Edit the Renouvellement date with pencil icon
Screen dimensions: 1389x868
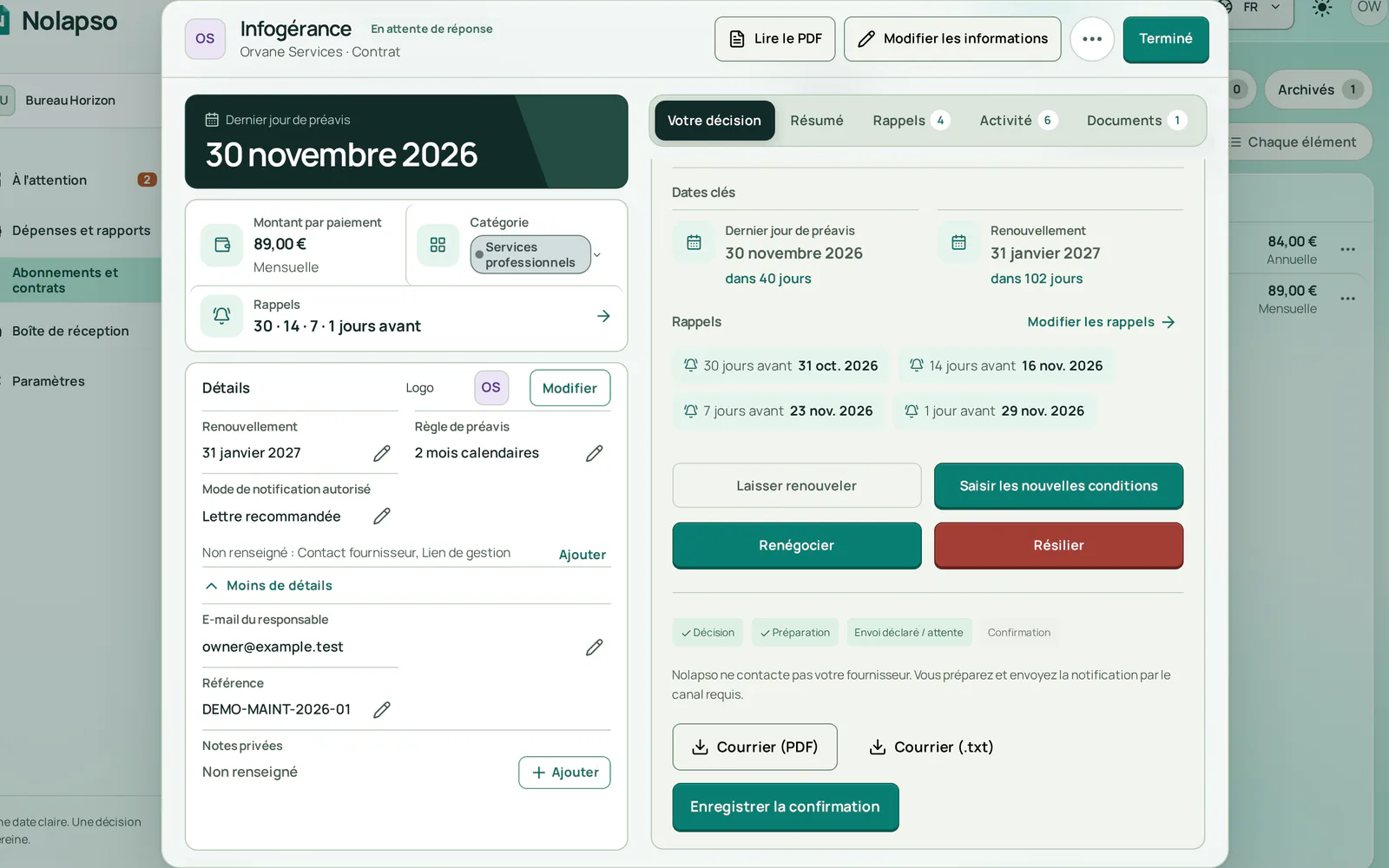coord(382,453)
